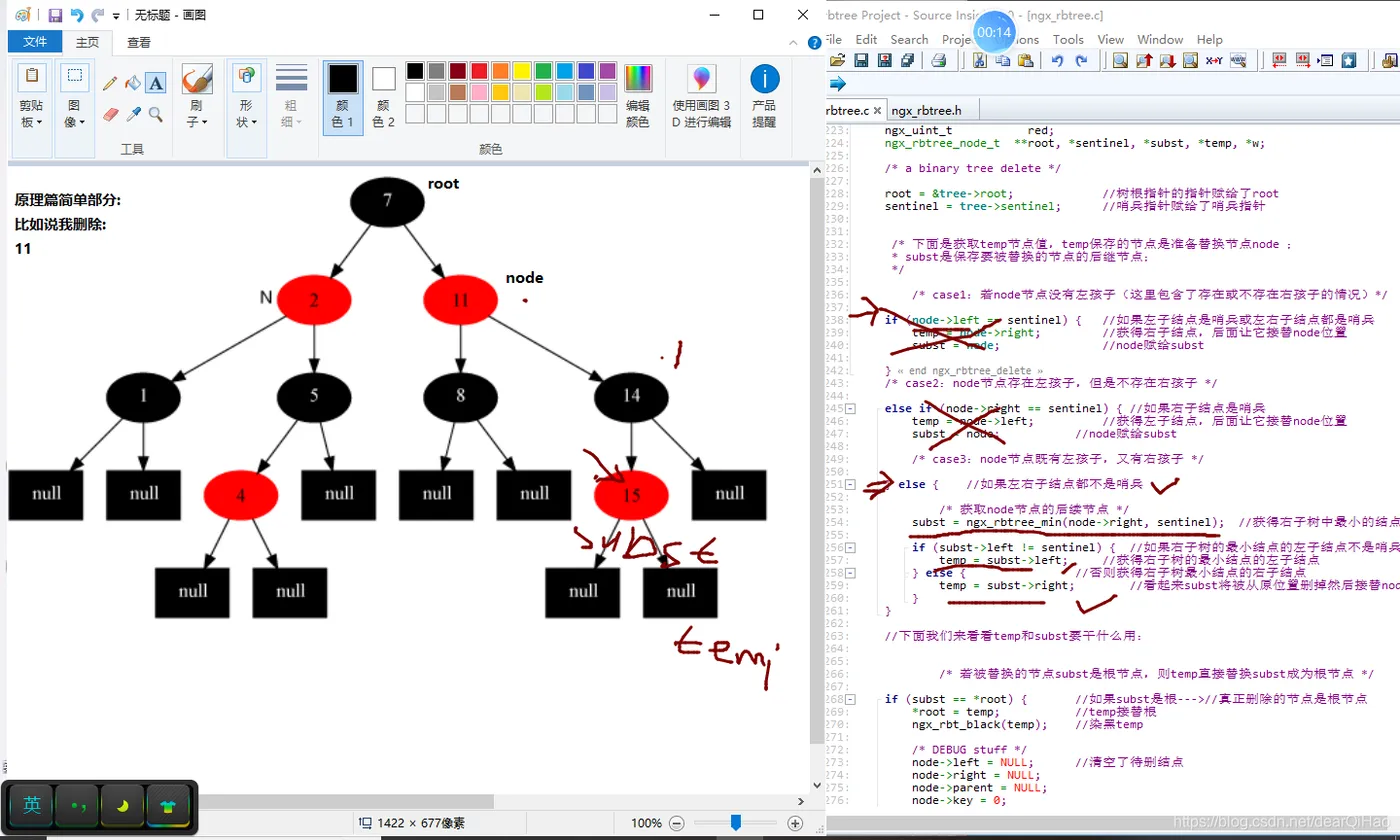Screen dimensions: 1400x840
Task: Click the Search magnifier icon in Source Insight
Action: (x=1121, y=60)
